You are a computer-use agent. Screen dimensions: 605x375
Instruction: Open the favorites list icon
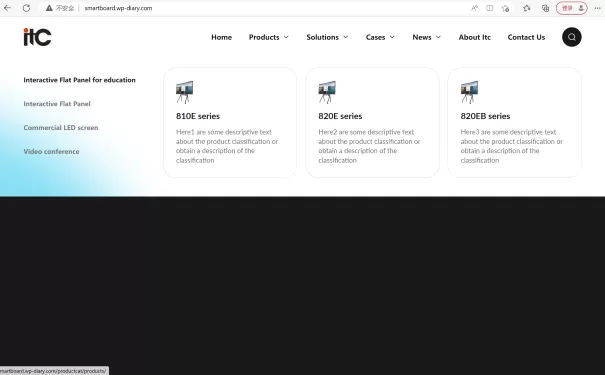[527, 8]
